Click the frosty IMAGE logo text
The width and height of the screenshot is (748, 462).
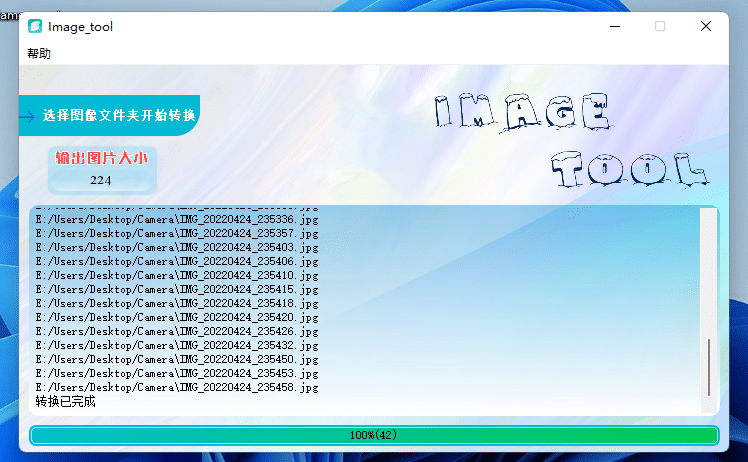tap(522, 113)
